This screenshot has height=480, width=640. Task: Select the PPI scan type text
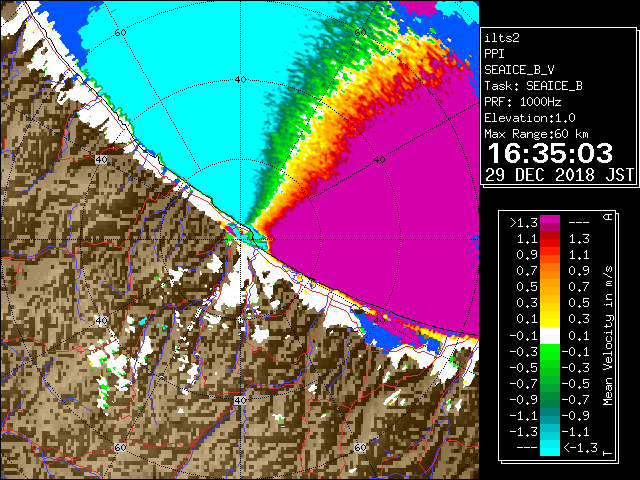[x=494, y=54]
